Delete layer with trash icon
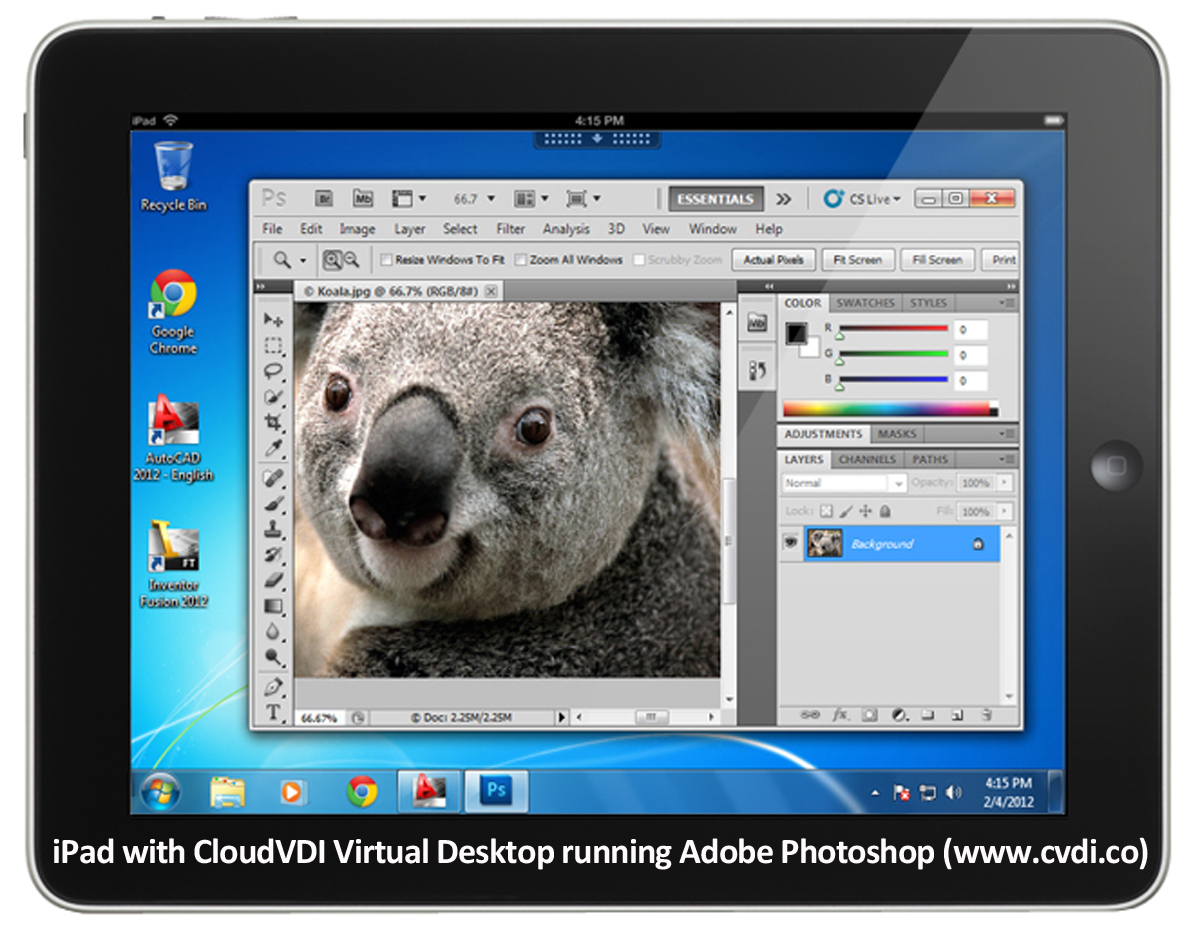The image size is (1200, 934). click(986, 715)
